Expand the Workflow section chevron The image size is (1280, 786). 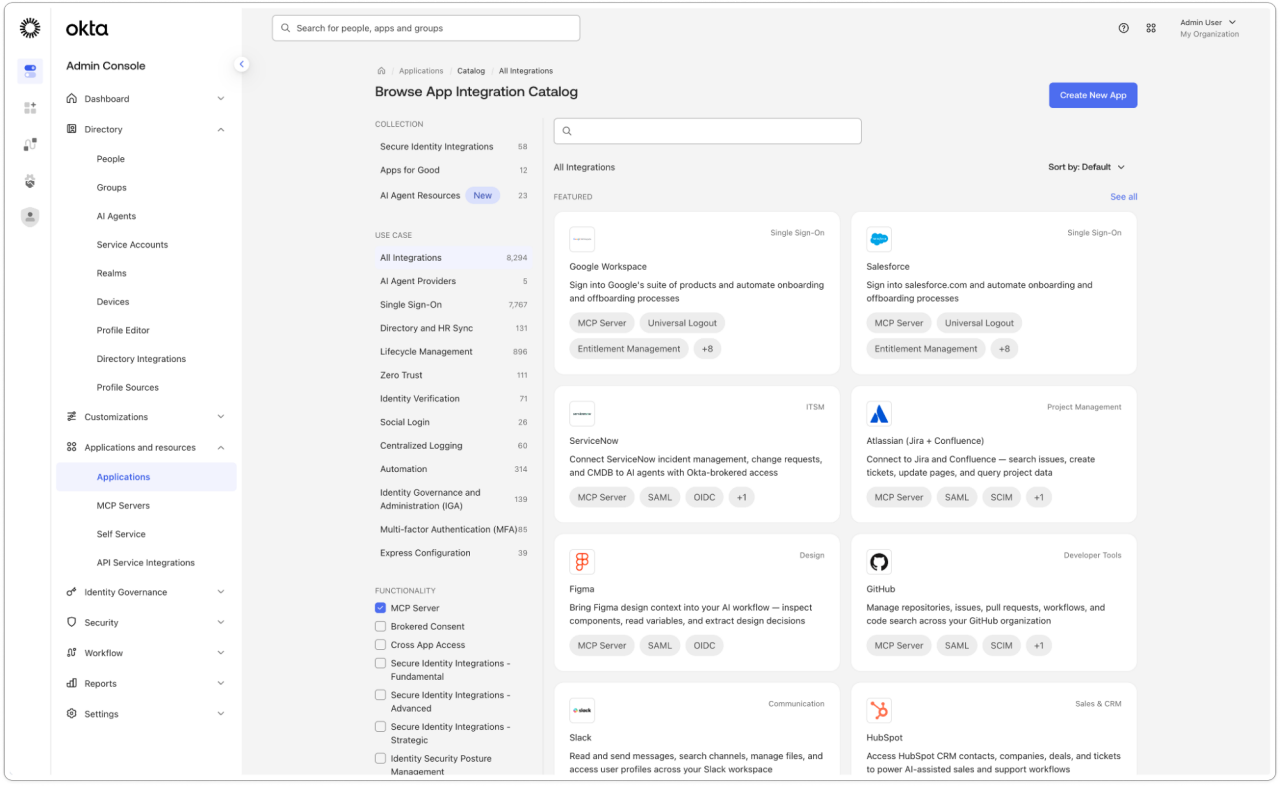(x=221, y=653)
